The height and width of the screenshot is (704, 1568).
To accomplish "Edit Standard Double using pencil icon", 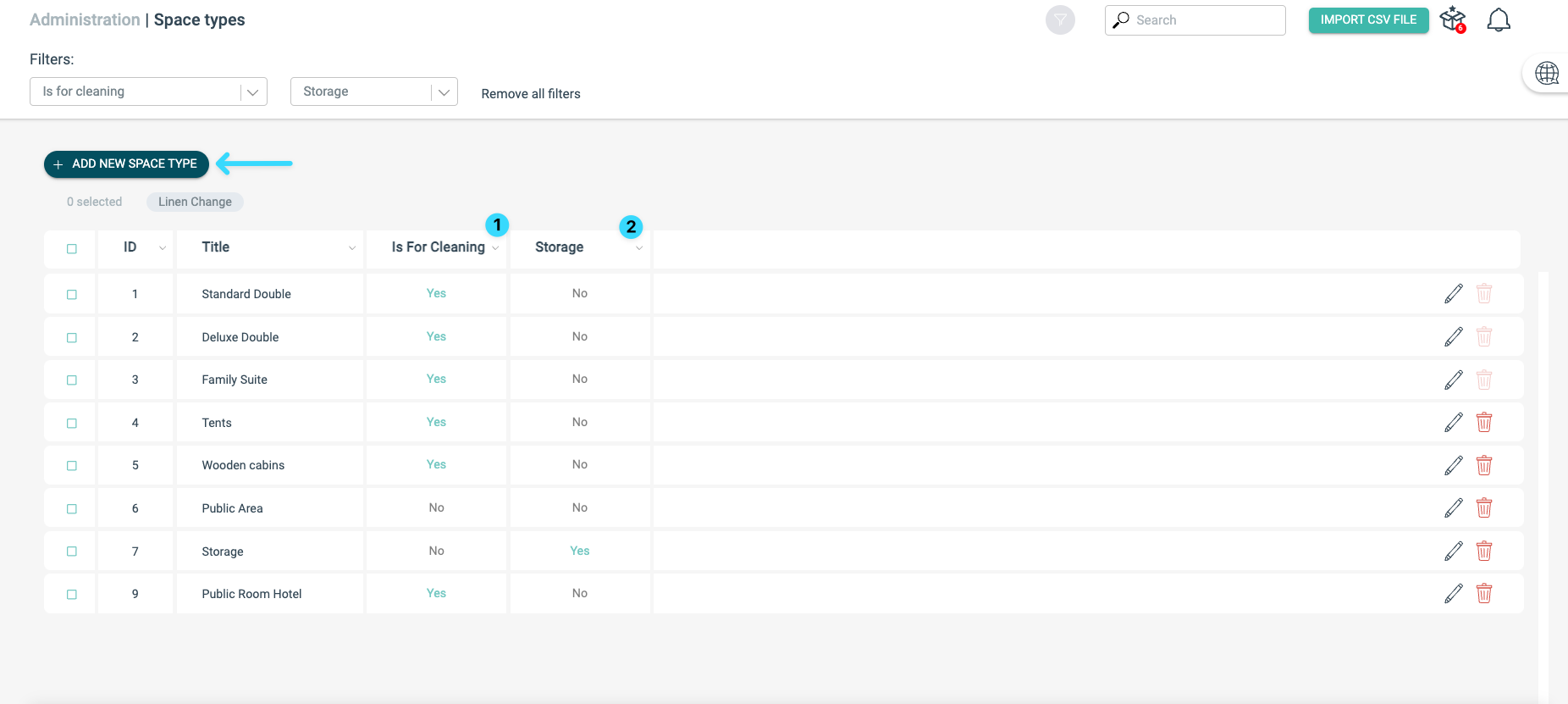I will (1454, 294).
